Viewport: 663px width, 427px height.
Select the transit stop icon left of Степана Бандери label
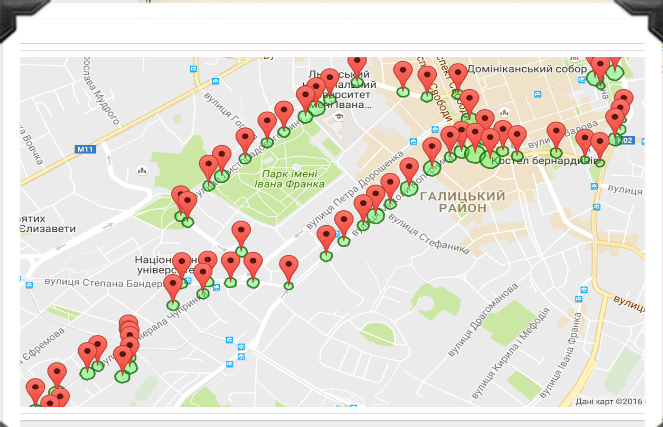[31, 282]
